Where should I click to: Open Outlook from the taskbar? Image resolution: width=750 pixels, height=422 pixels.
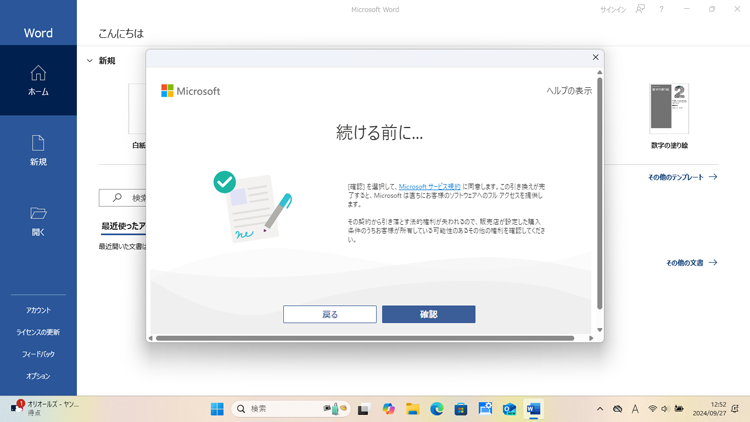click(509, 409)
